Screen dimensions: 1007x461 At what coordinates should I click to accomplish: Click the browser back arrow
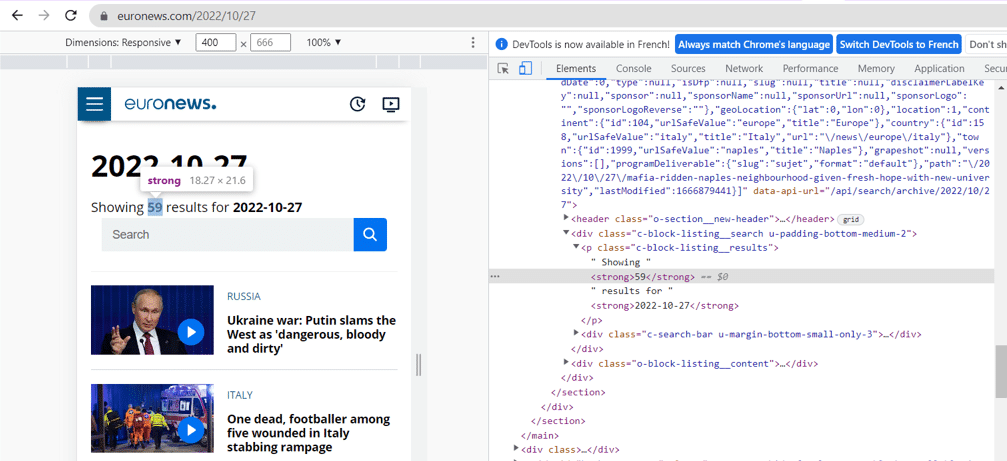17,16
